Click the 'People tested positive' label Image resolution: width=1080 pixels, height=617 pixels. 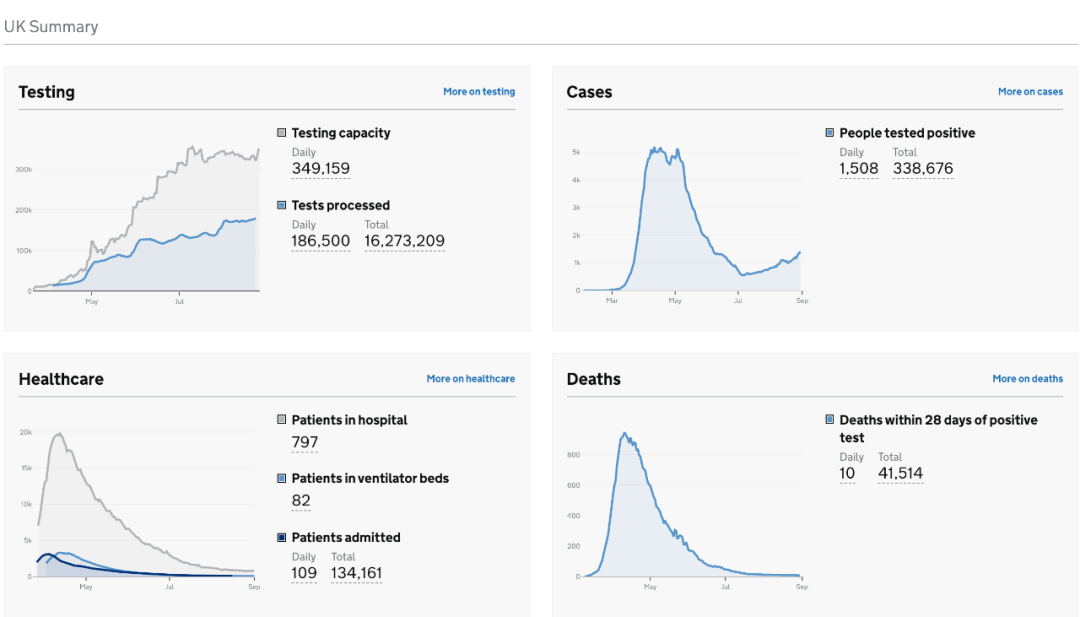[x=907, y=133]
